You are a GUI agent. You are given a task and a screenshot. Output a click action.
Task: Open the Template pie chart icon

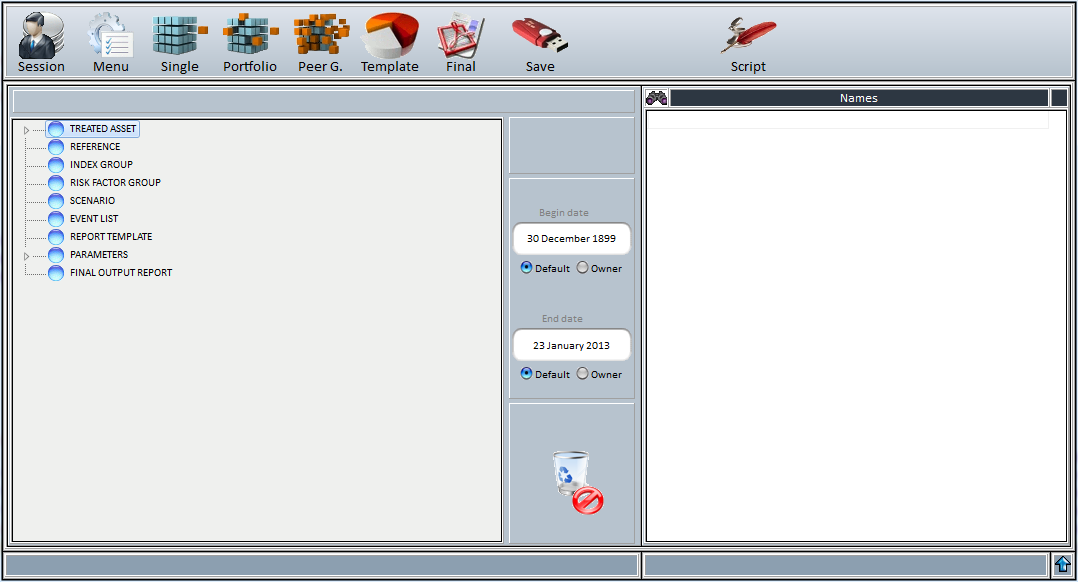point(390,36)
